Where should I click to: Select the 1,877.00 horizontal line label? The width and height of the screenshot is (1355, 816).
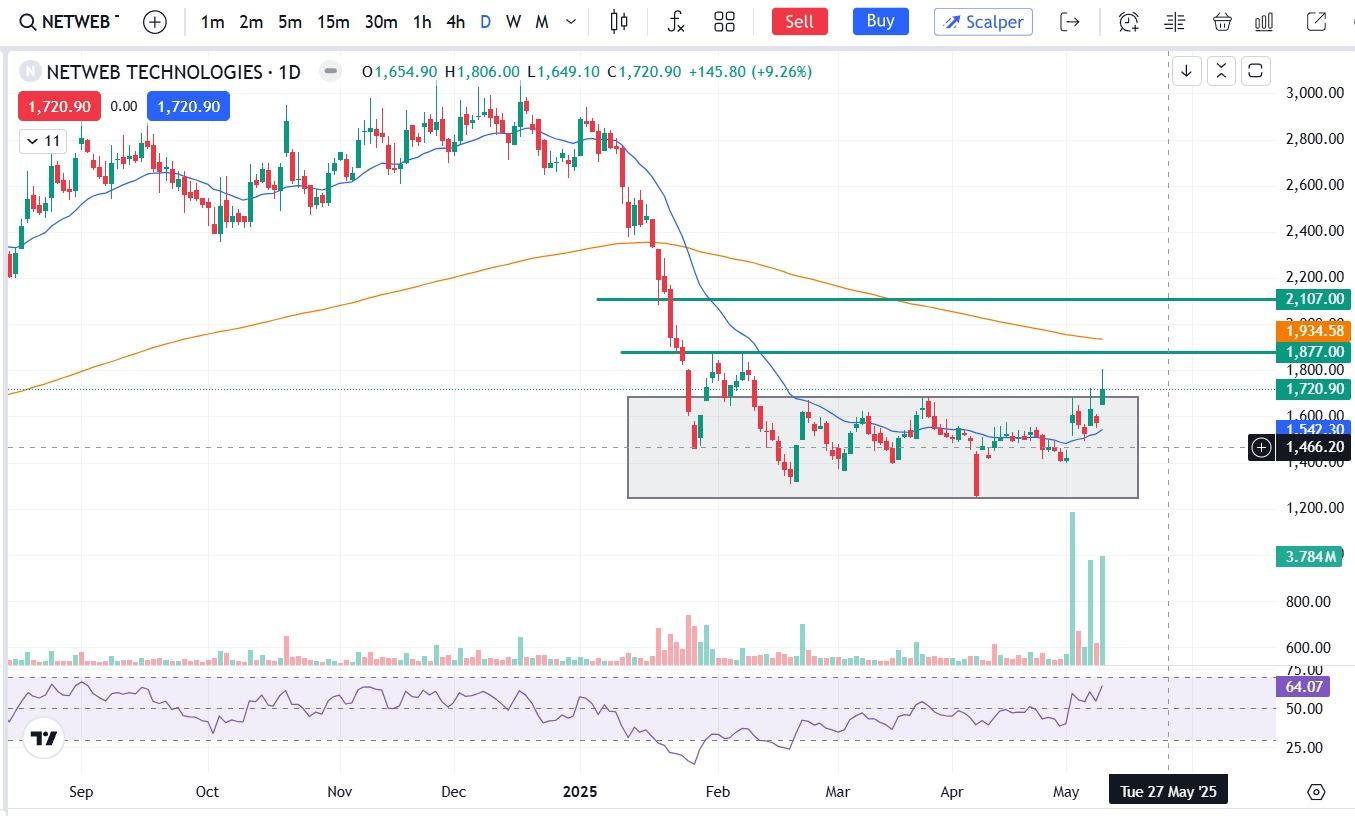point(1312,352)
